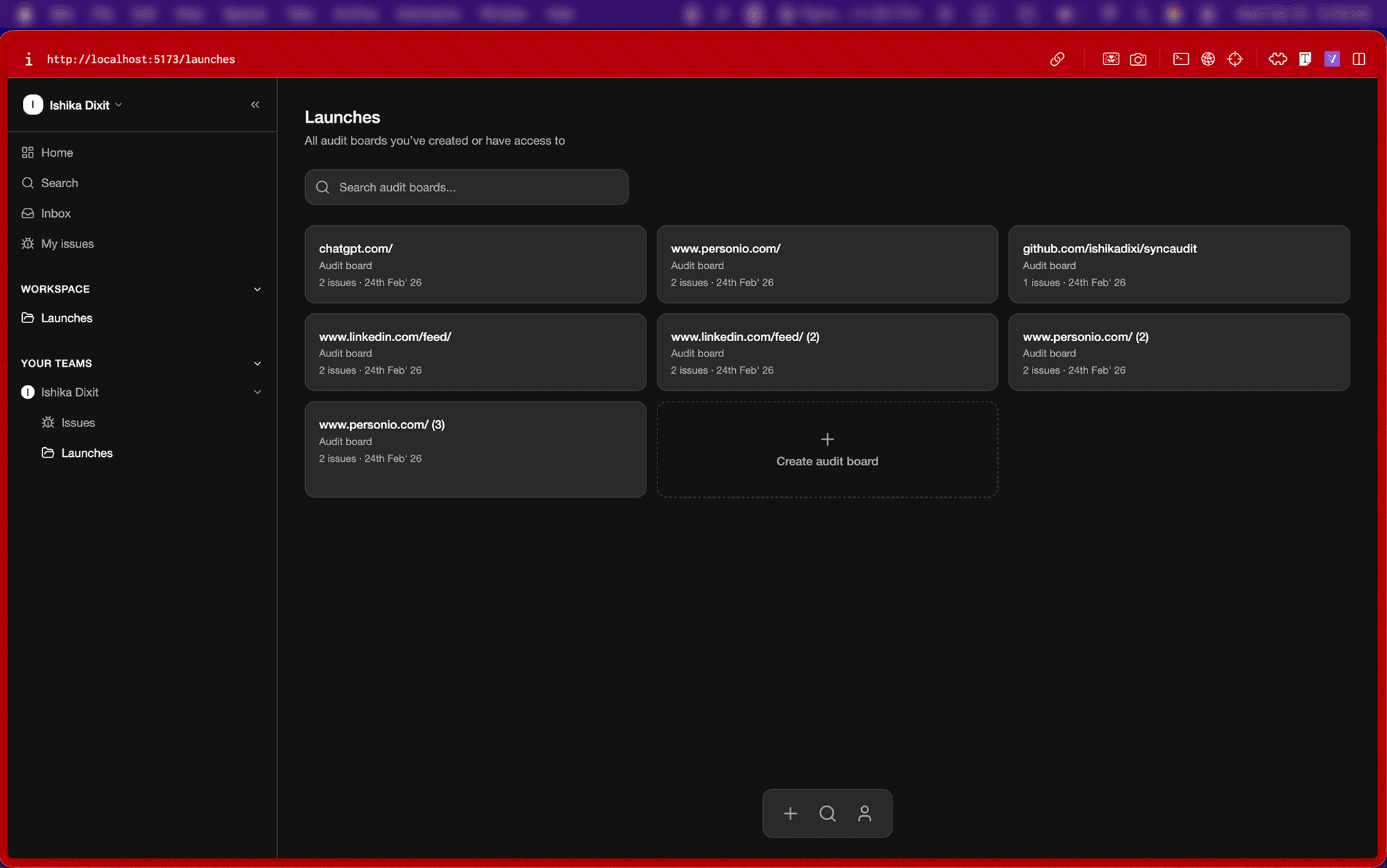Collapse the sidebar with double chevron
This screenshot has width=1387, height=868.
click(255, 105)
